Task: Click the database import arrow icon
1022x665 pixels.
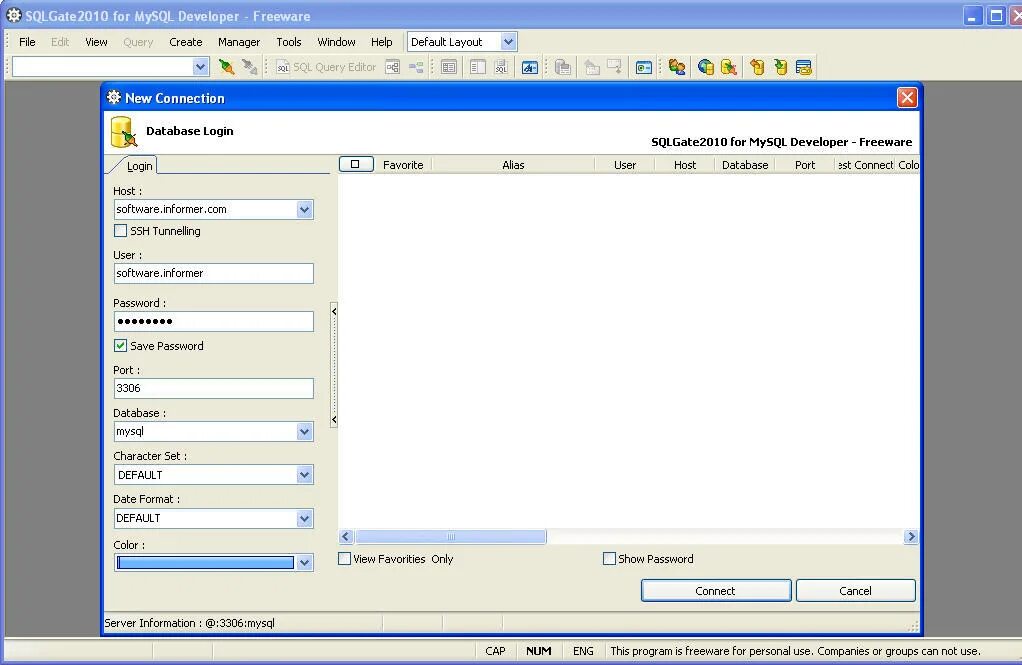Action: 757,66
